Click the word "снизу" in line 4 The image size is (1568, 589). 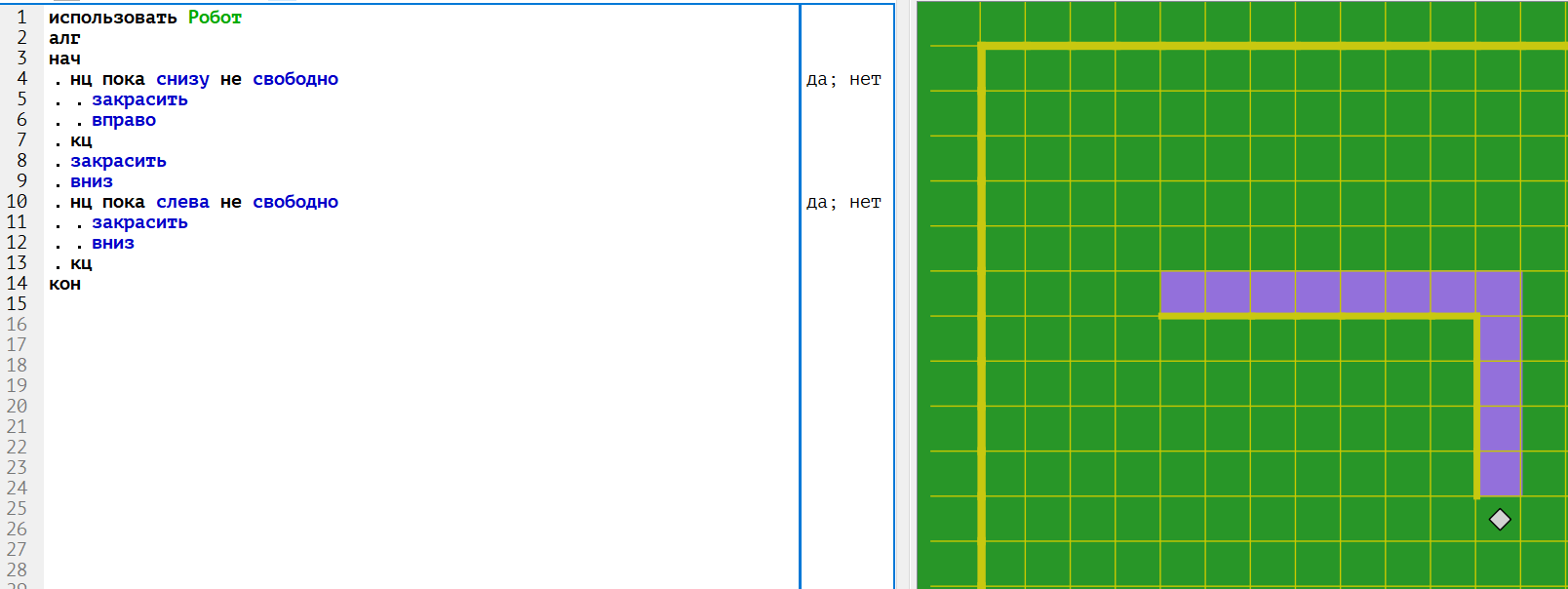[x=182, y=79]
